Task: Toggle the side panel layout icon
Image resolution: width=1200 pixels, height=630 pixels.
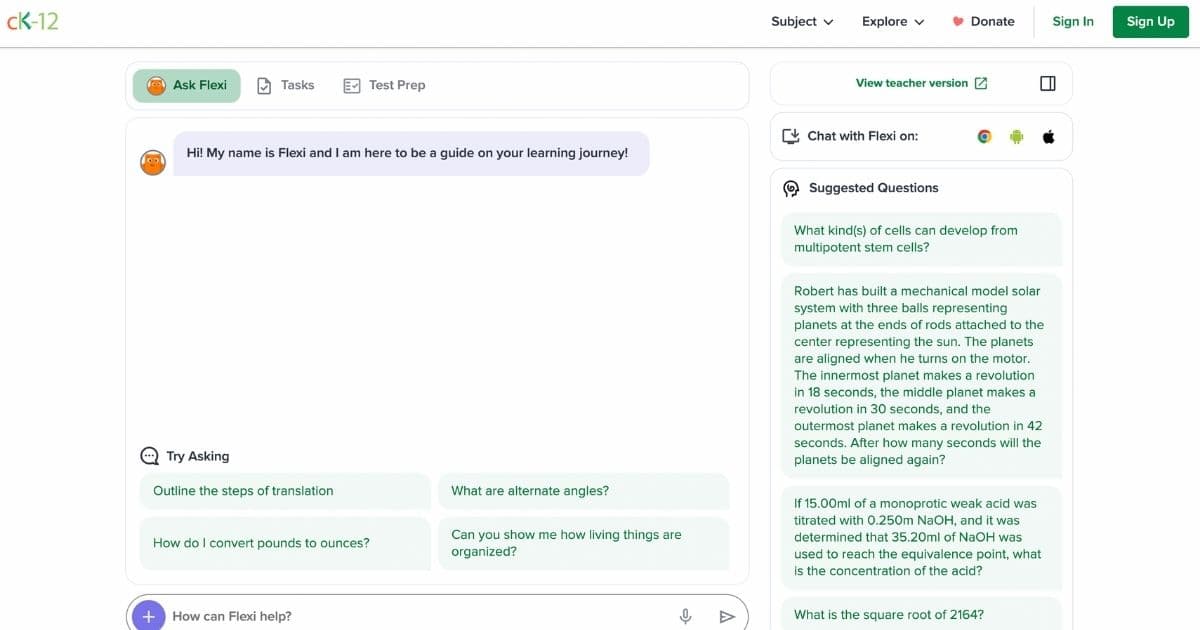Action: [1047, 84]
